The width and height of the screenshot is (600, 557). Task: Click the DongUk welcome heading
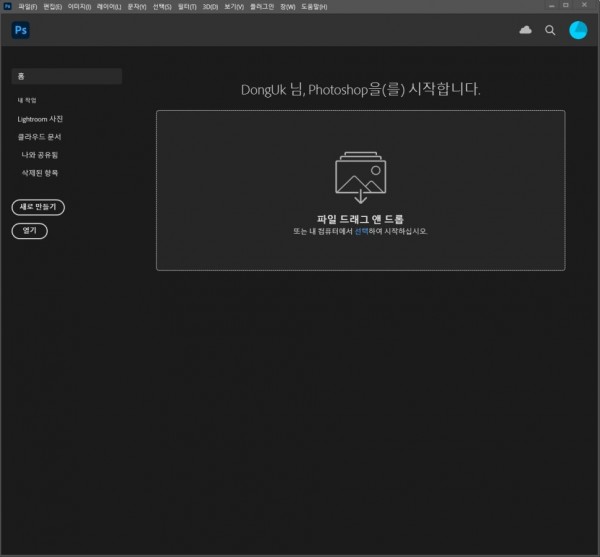[360, 90]
